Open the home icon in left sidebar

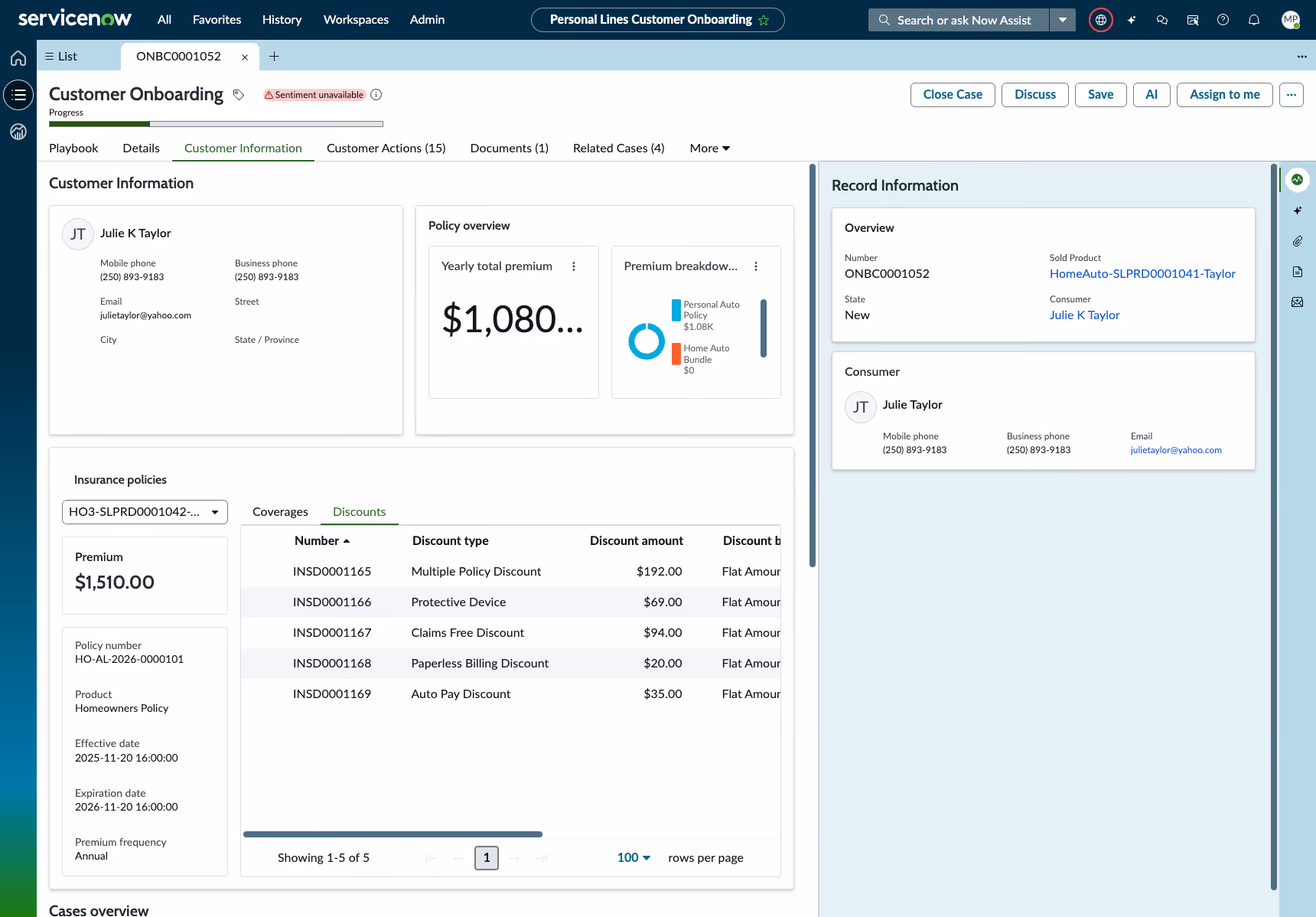click(18, 58)
